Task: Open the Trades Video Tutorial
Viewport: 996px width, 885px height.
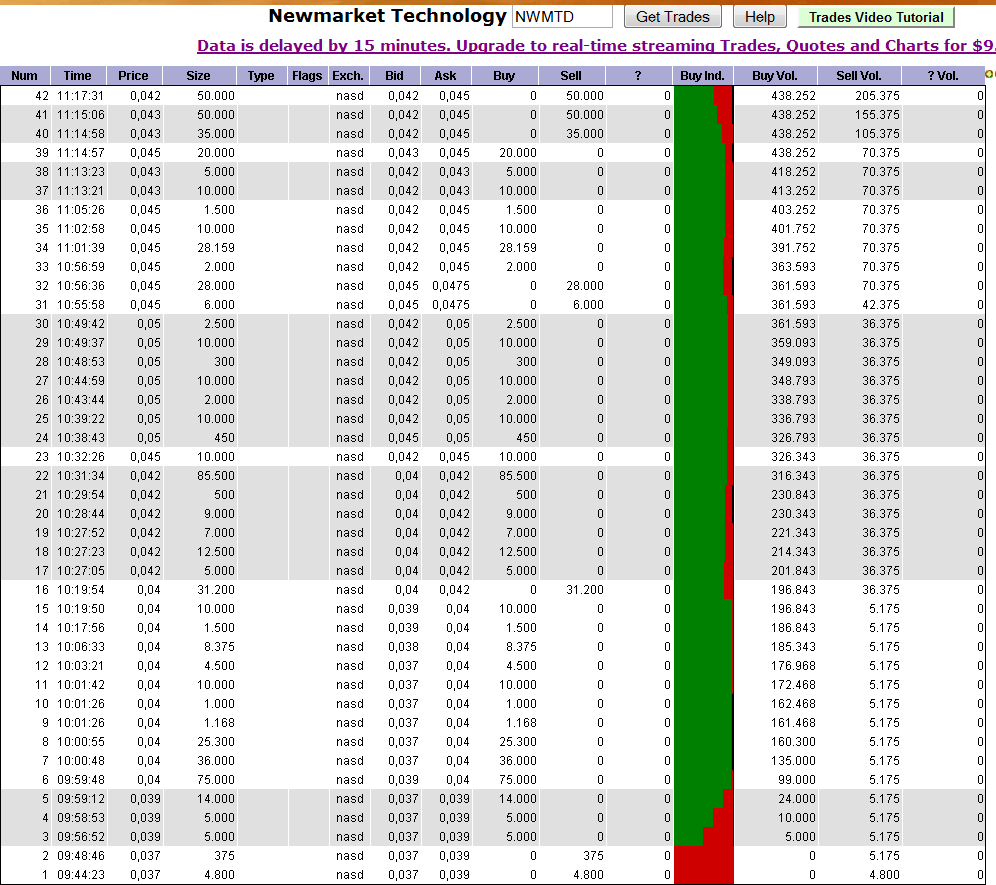Action: click(x=876, y=17)
